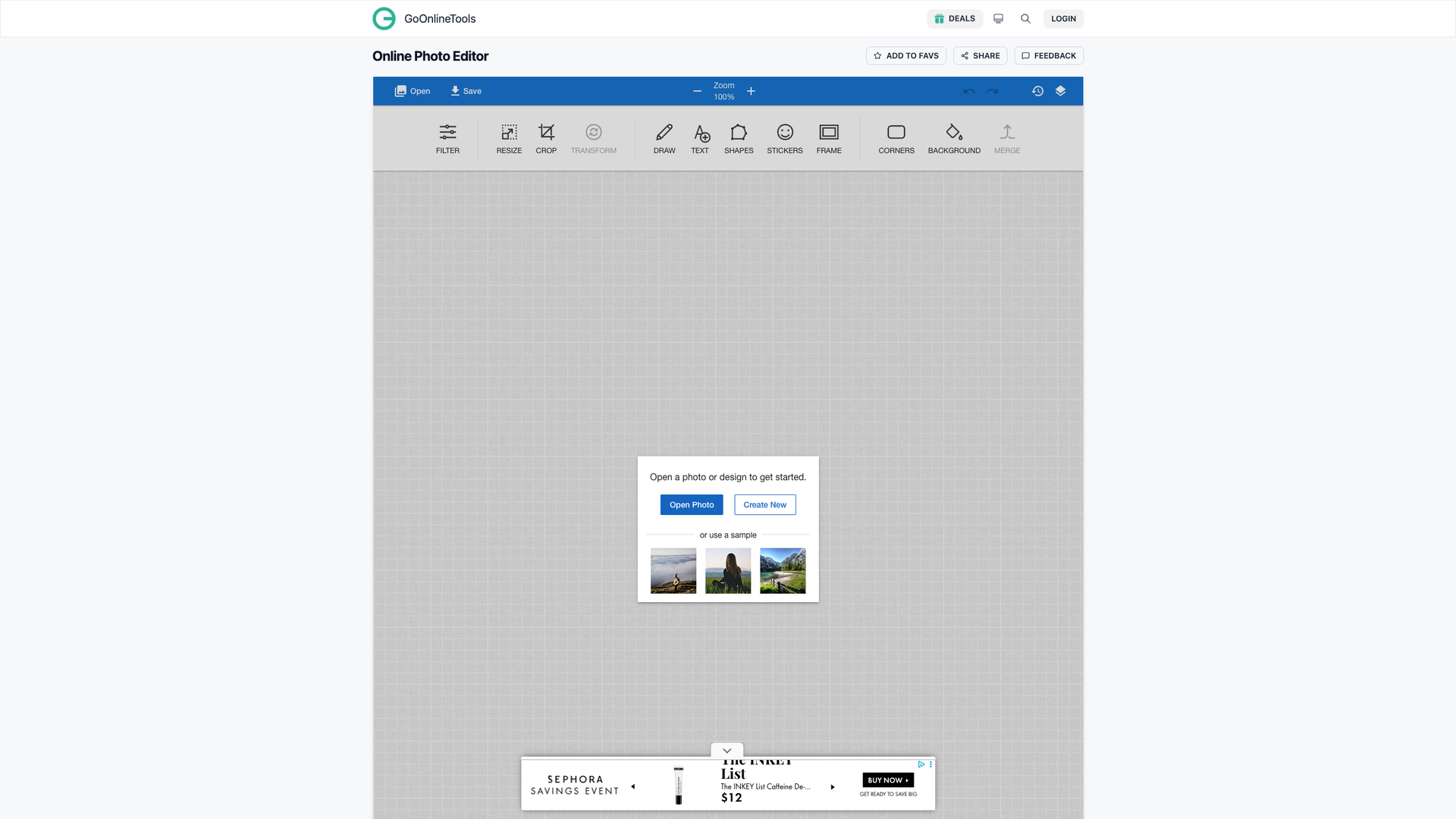Open a photo with Open Photo
1456x819 pixels.
[691, 504]
